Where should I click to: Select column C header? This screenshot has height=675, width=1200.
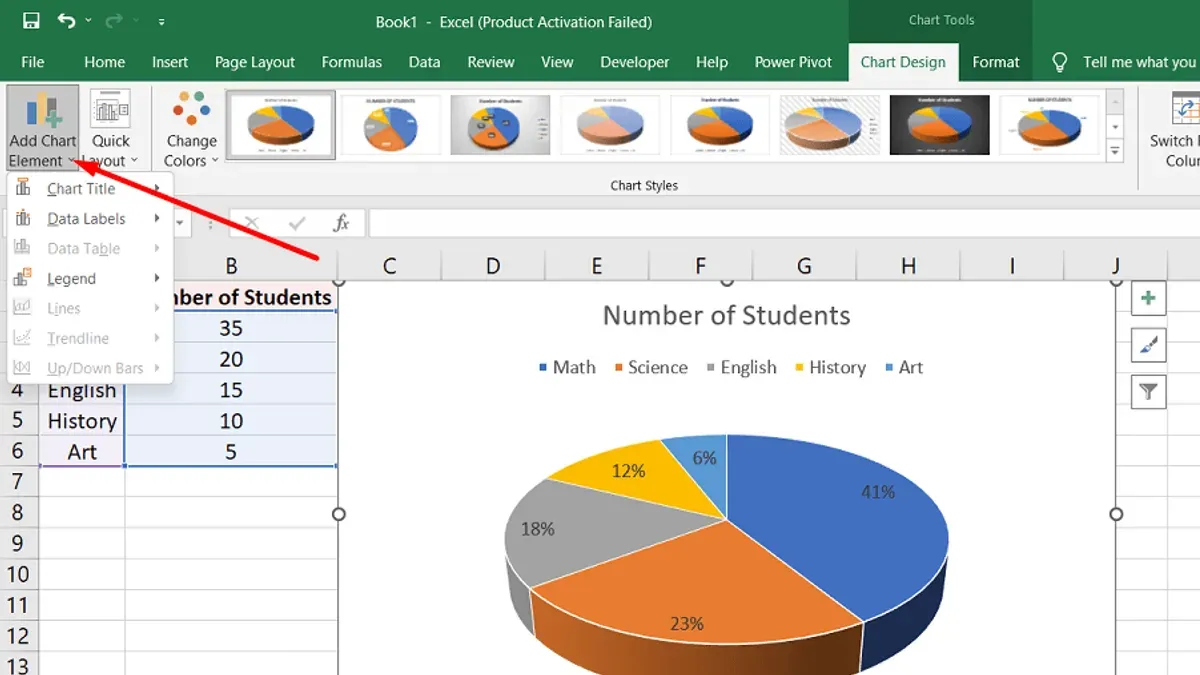389,266
